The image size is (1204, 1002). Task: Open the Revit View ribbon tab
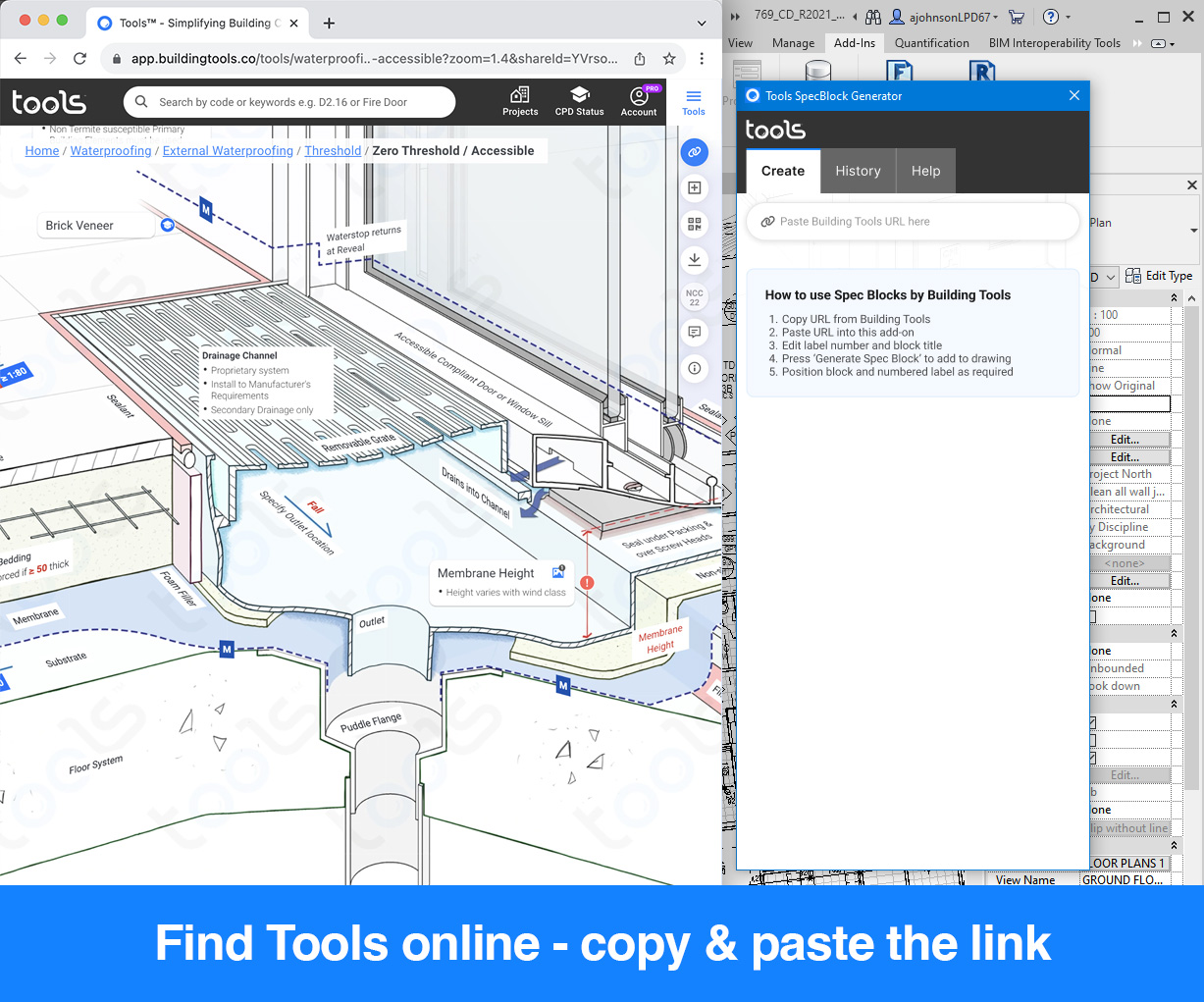[740, 43]
